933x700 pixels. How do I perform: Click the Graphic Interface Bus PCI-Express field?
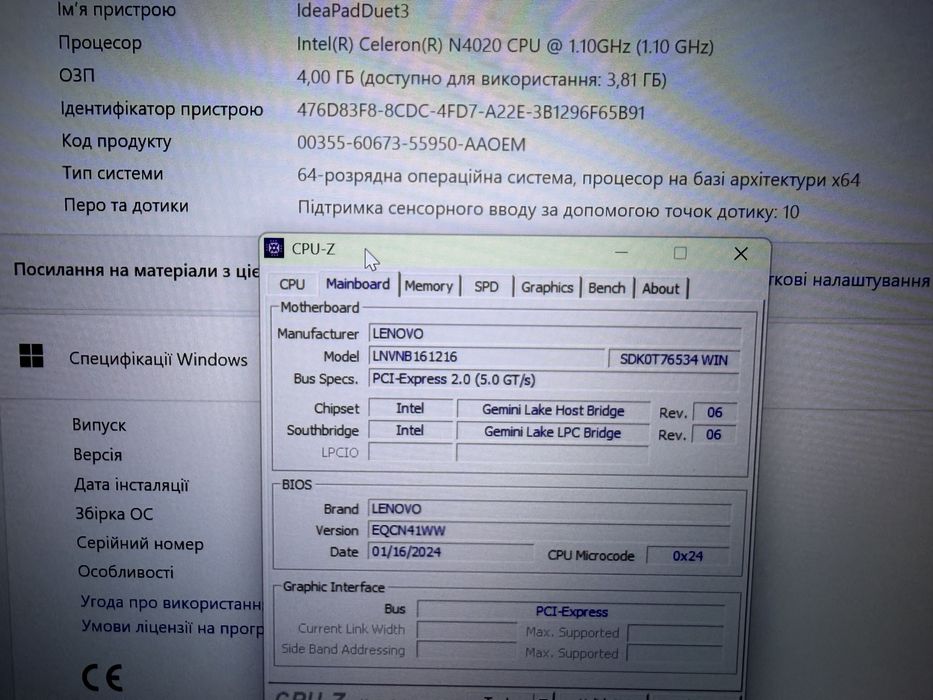pyautogui.click(x=571, y=611)
